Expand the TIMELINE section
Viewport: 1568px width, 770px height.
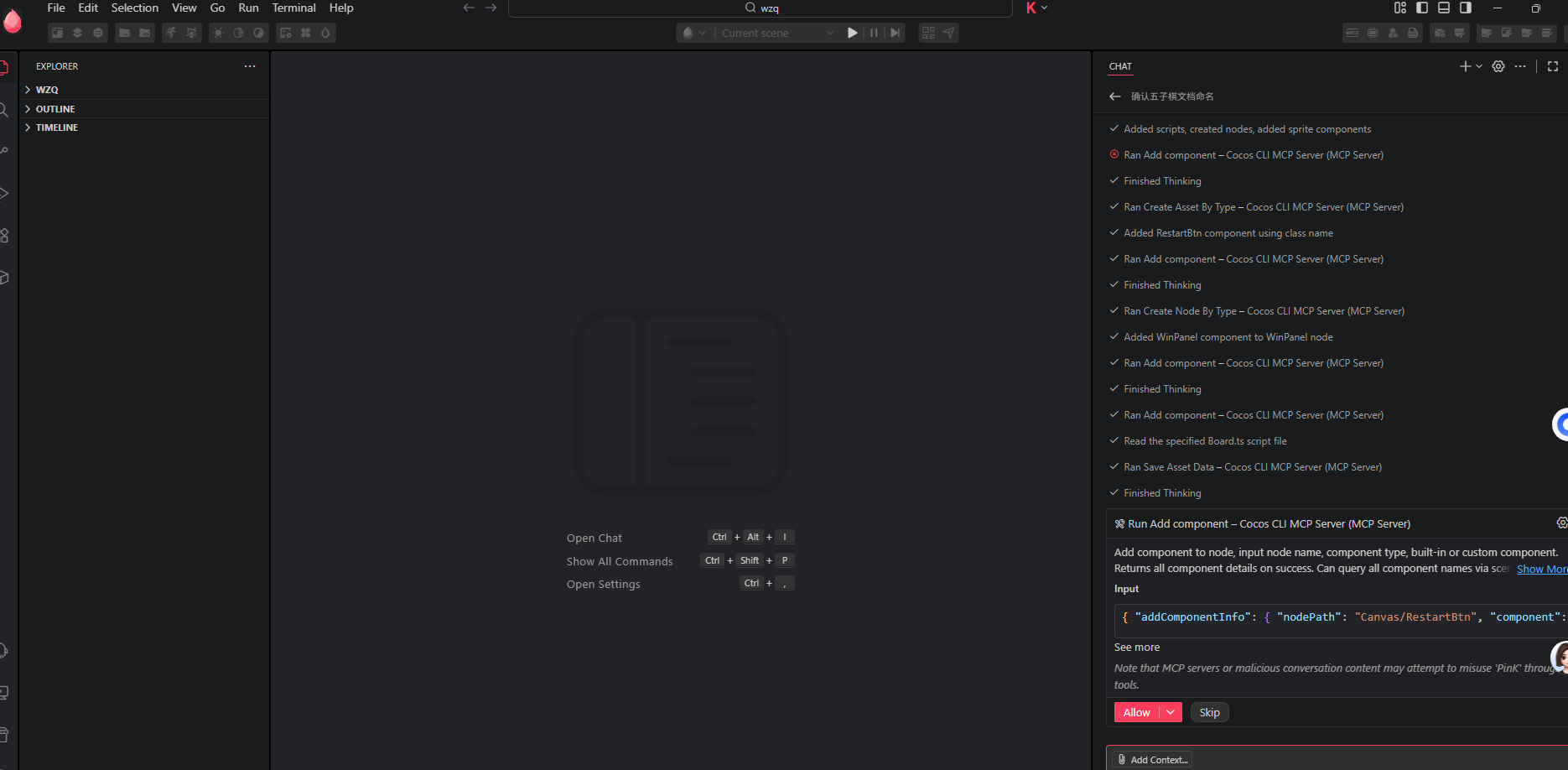[x=144, y=127]
